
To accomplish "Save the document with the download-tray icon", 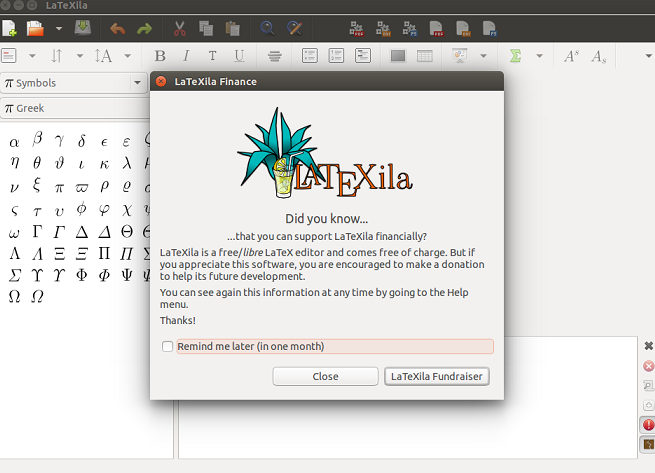I will pyautogui.click(x=83, y=28).
